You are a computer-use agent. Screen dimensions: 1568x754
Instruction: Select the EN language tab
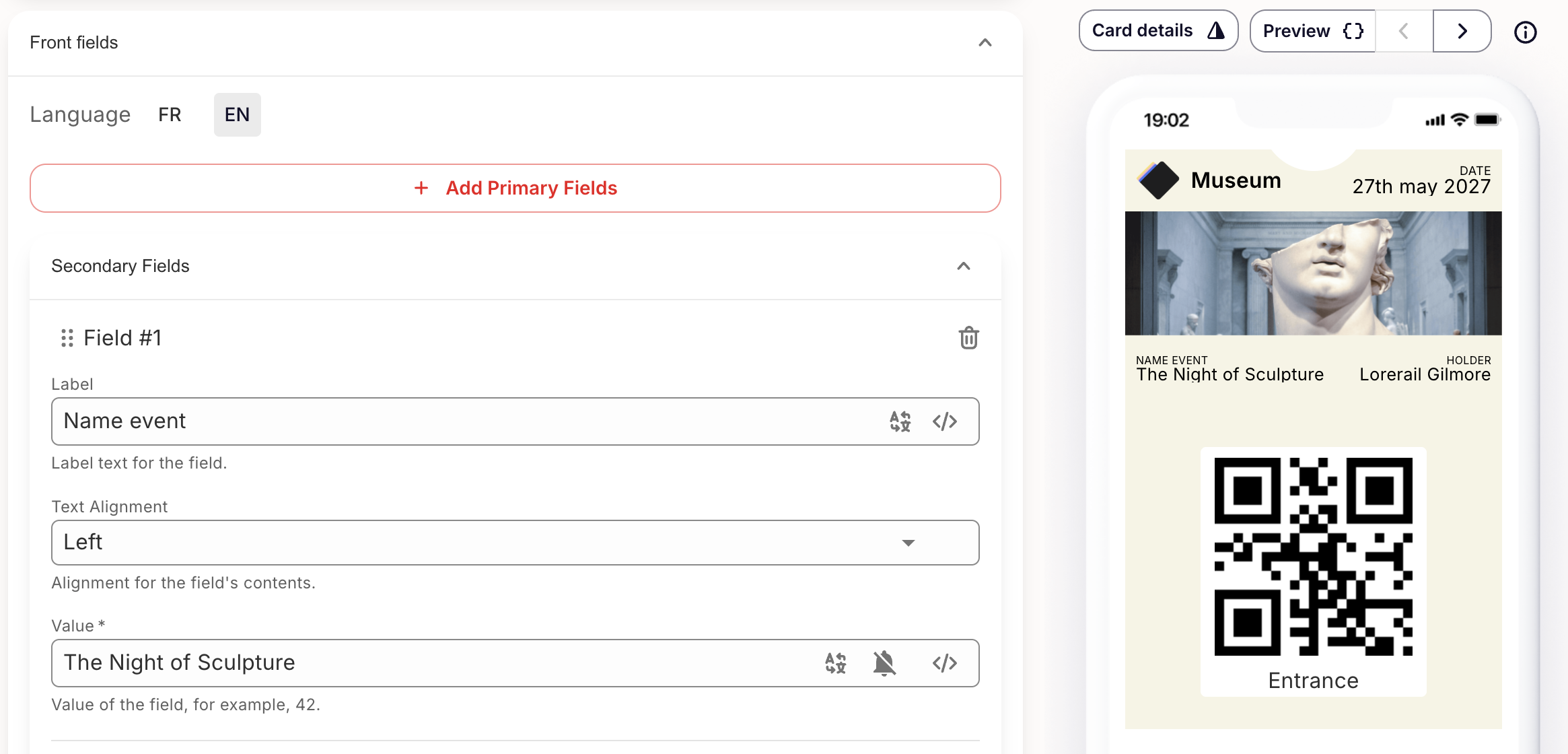coord(237,115)
